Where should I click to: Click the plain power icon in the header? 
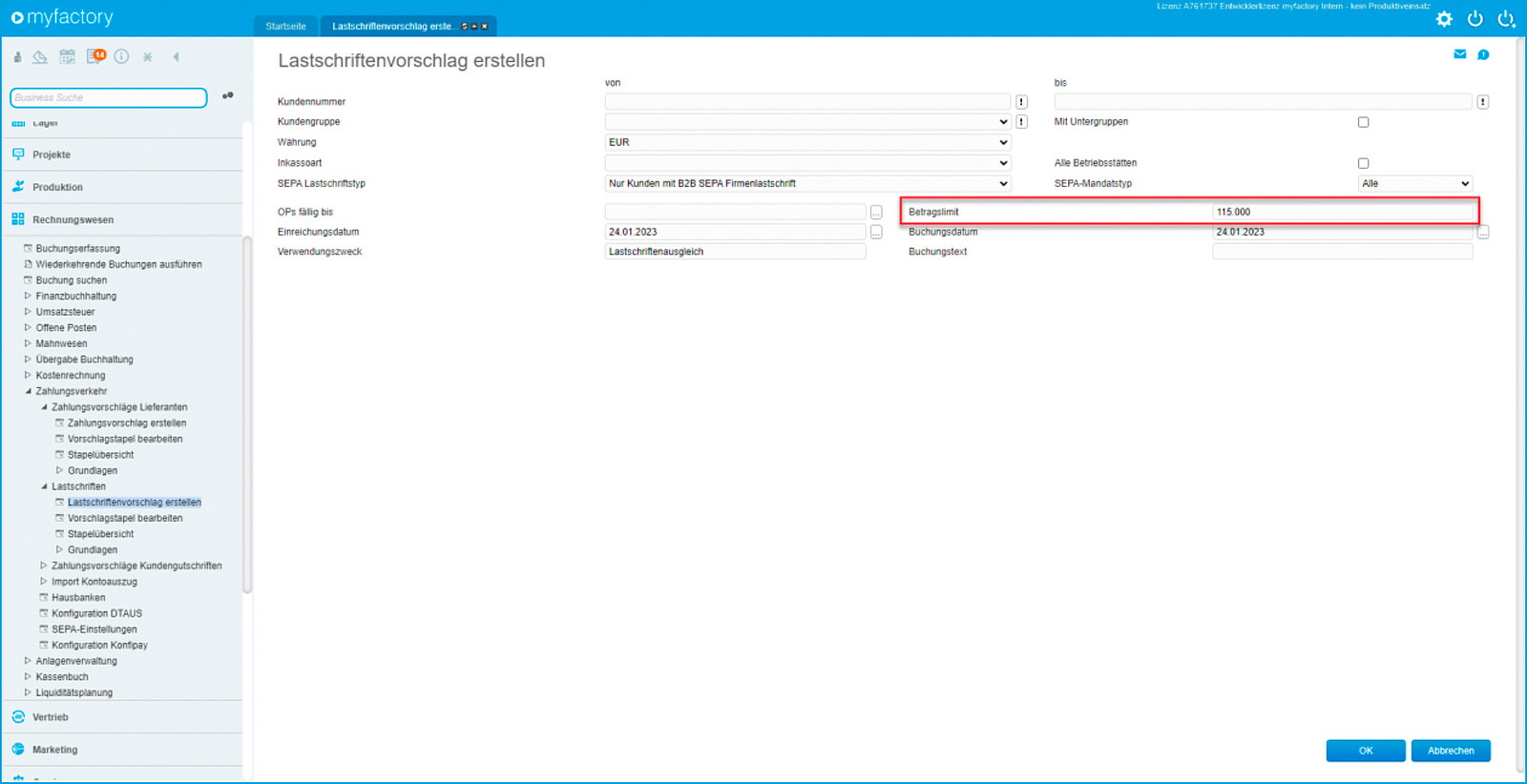coord(1475,19)
